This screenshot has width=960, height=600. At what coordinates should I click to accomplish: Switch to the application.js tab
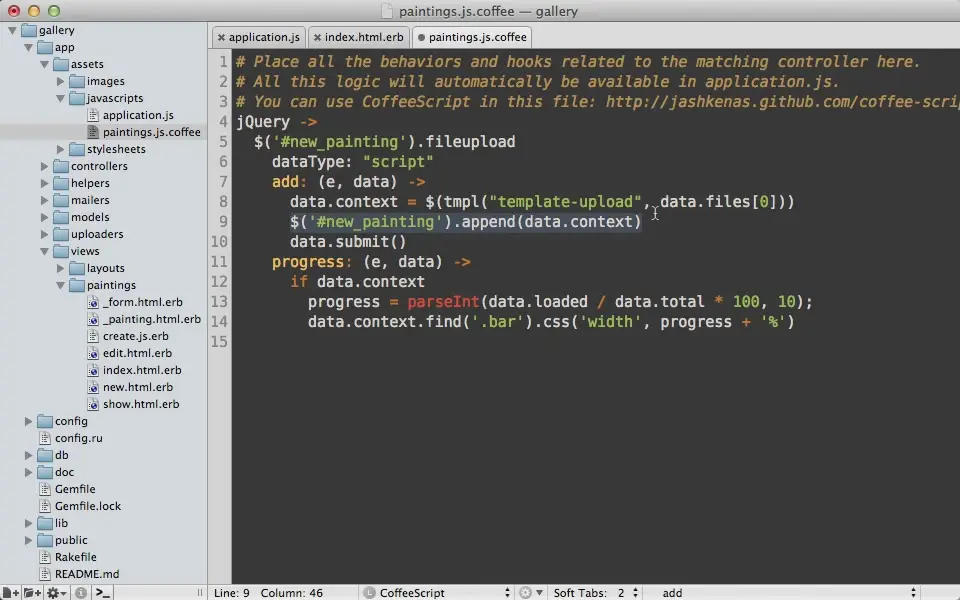(264, 37)
